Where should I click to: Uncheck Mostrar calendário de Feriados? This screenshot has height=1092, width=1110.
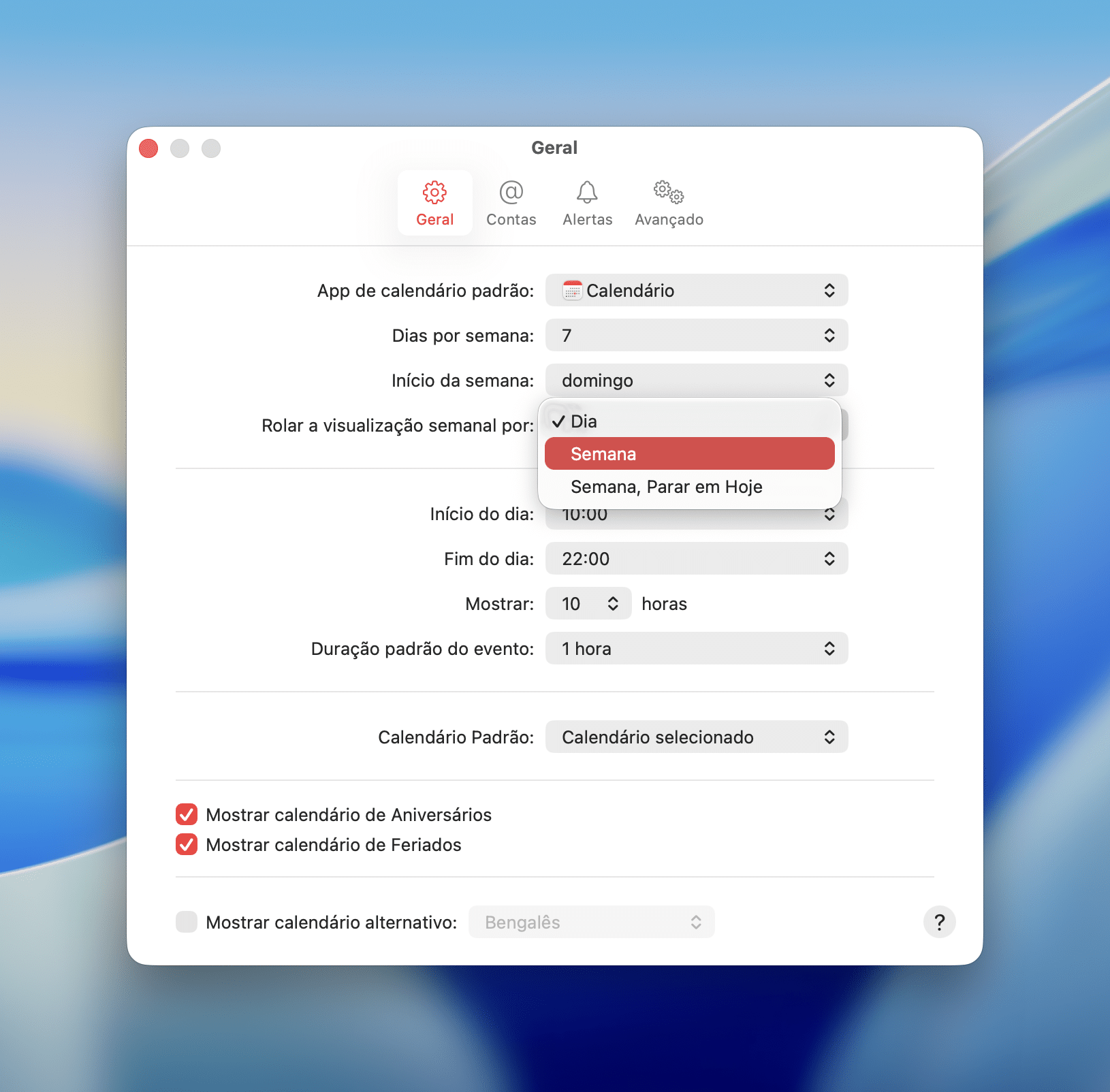coord(187,845)
